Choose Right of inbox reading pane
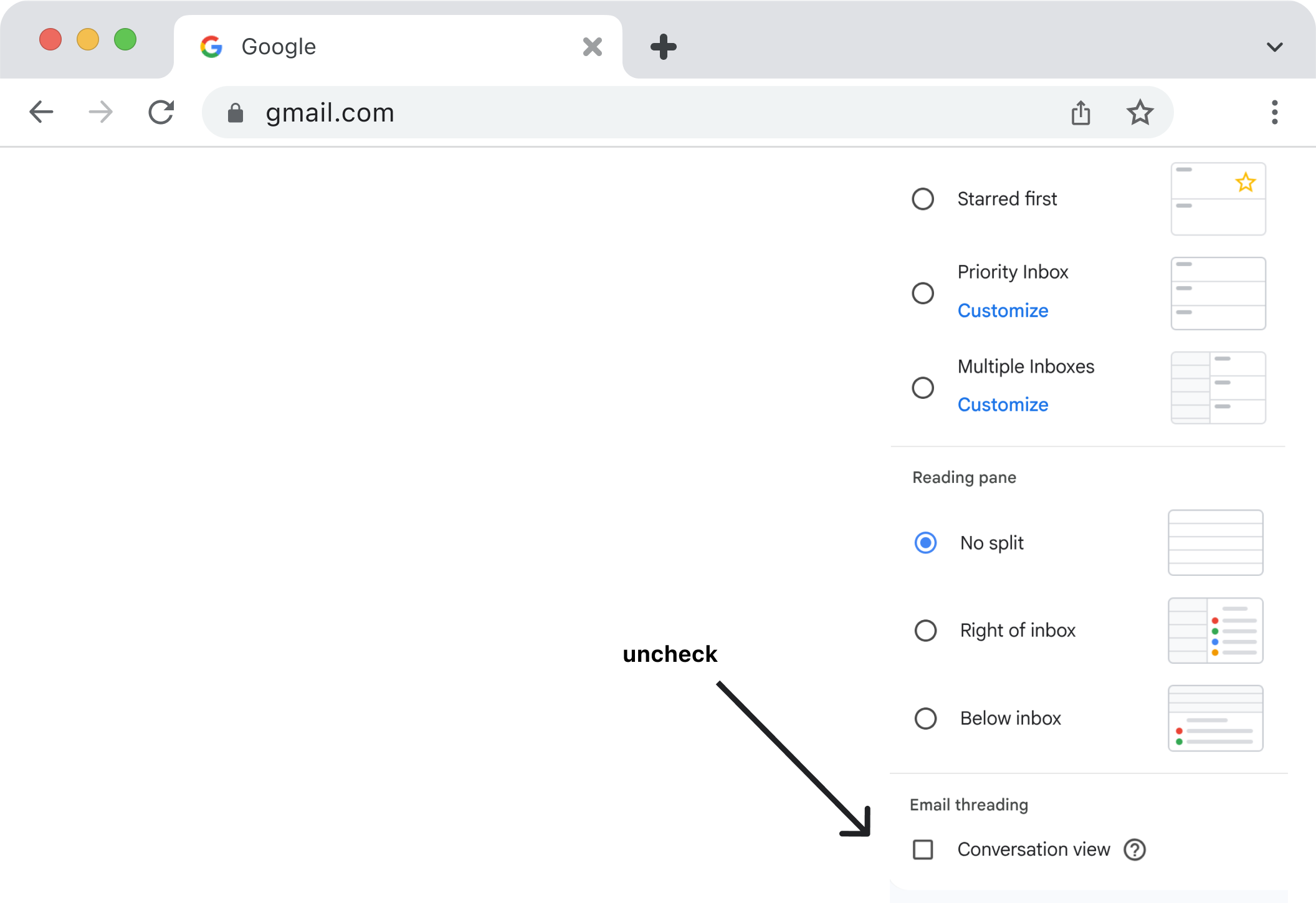1316x903 pixels. 925,631
